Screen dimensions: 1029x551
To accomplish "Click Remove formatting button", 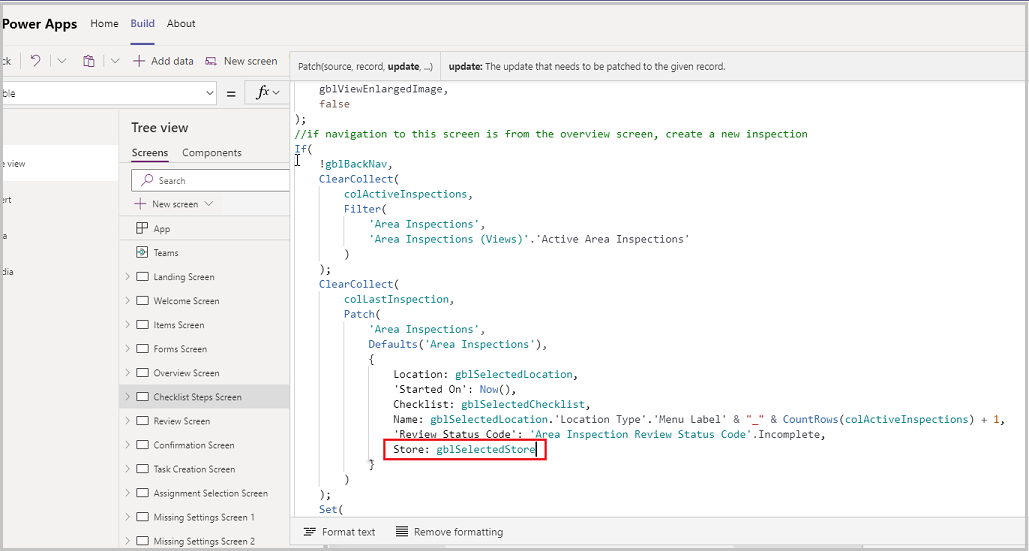I will coord(450,532).
